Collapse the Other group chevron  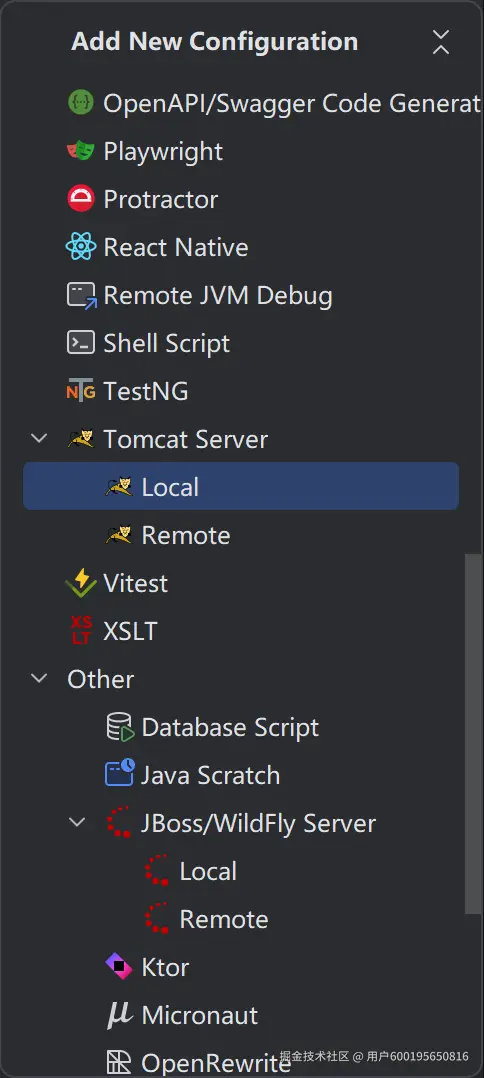40,679
